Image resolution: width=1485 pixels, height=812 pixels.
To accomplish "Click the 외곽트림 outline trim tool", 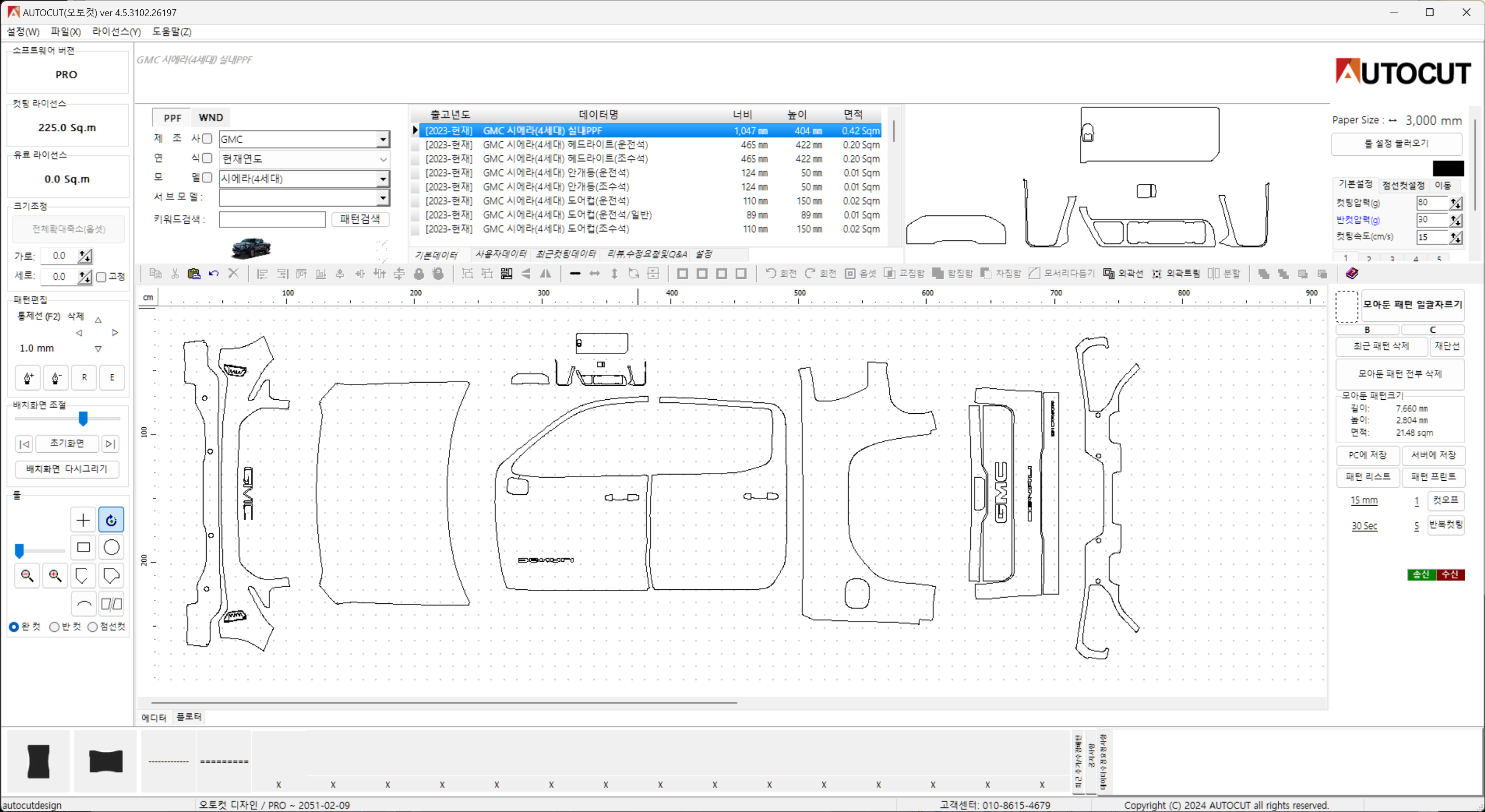I will (1175, 274).
